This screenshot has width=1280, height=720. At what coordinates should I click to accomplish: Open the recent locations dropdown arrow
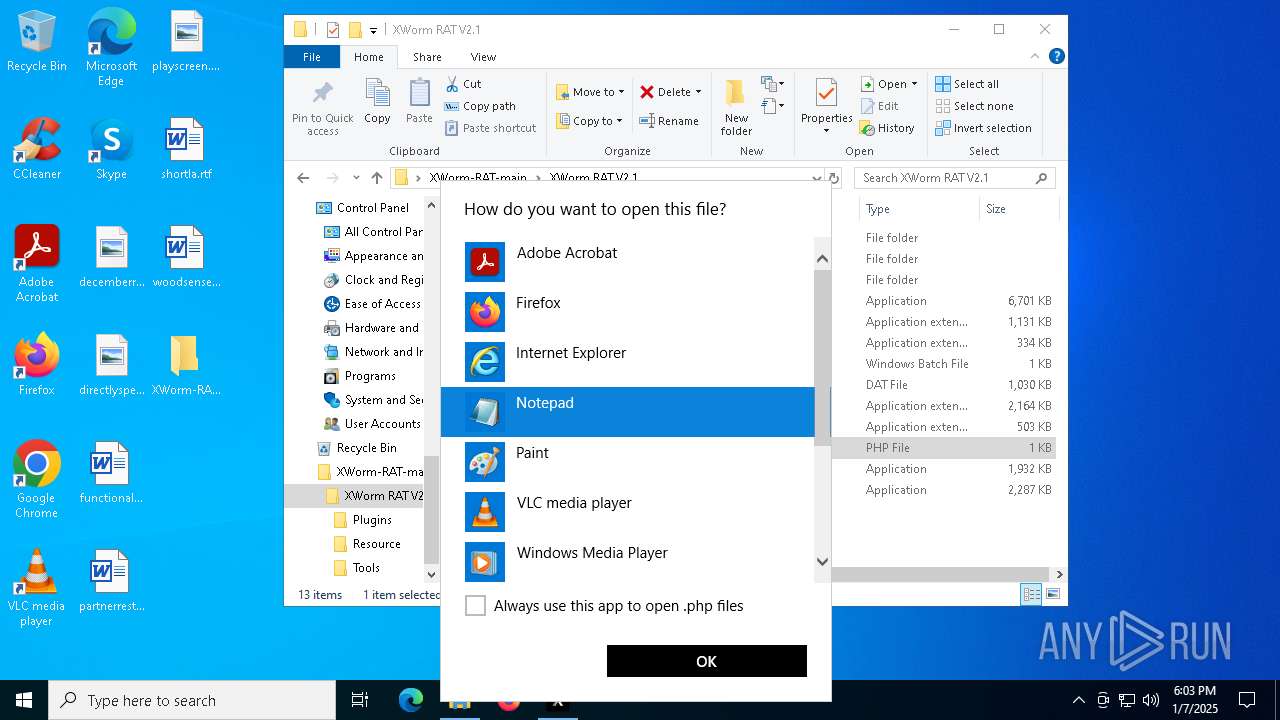pos(355,178)
